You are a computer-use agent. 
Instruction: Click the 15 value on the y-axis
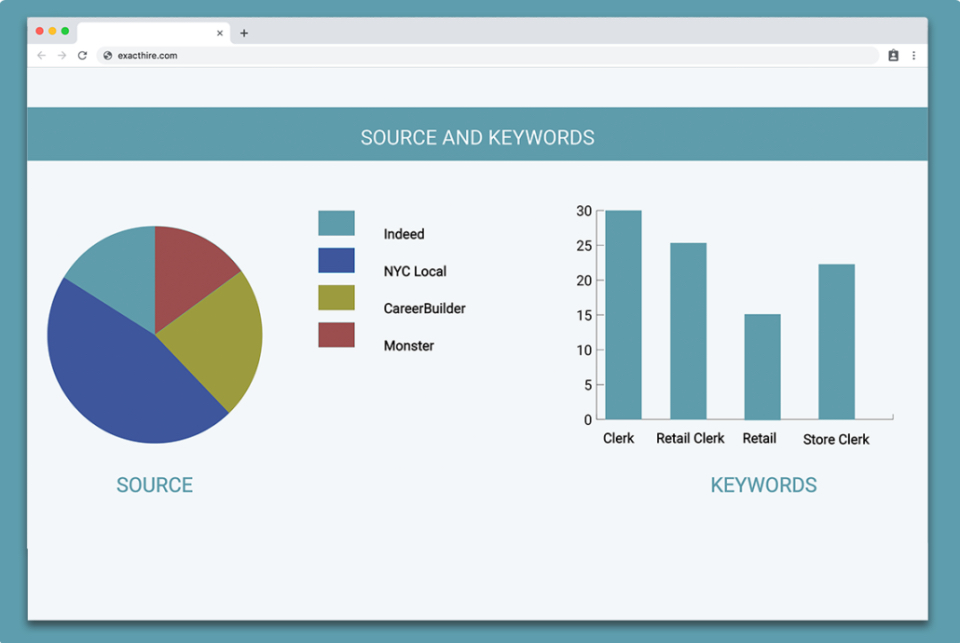pyautogui.click(x=584, y=315)
